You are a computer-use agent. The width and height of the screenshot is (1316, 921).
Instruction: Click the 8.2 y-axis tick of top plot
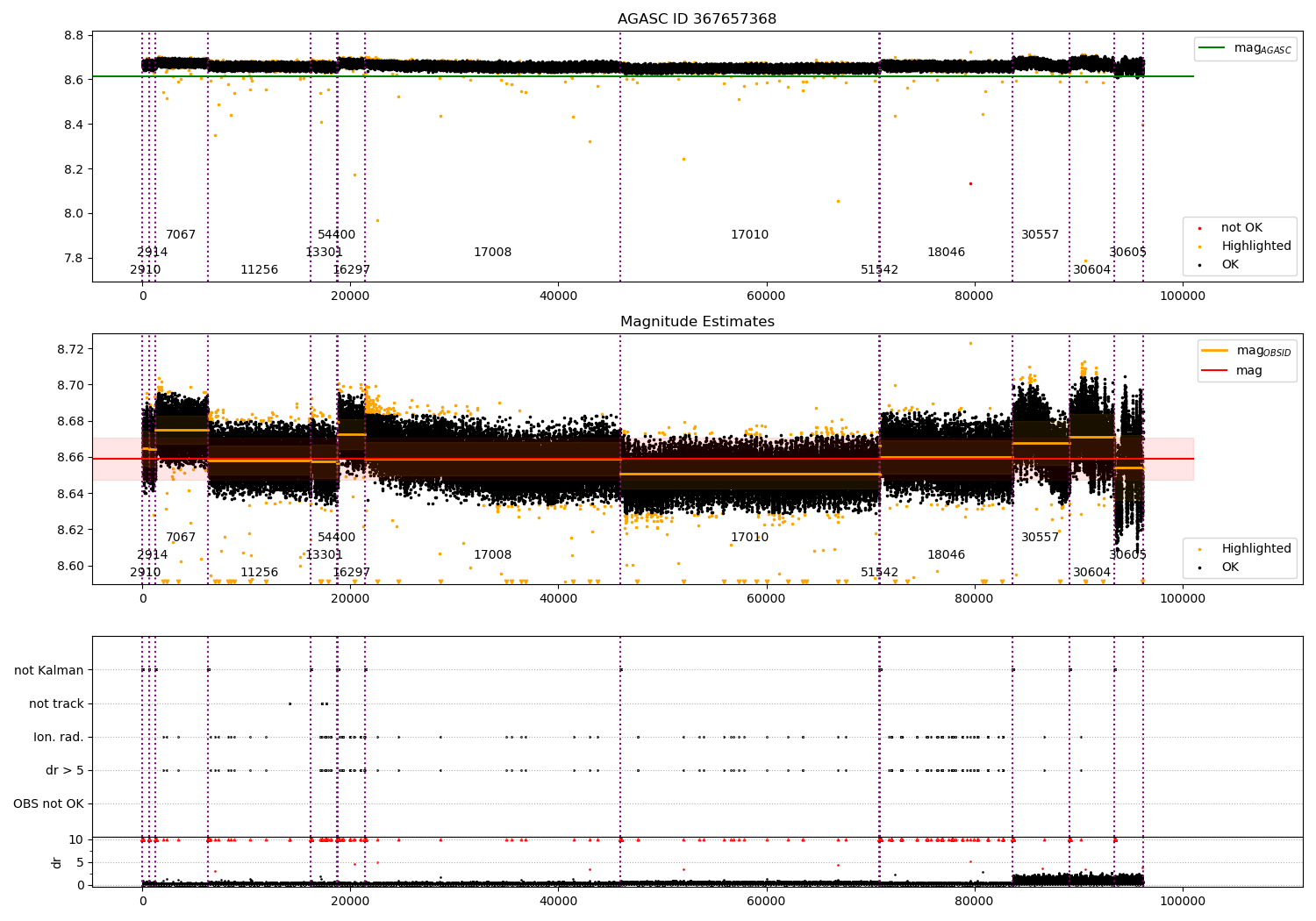click(x=75, y=169)
